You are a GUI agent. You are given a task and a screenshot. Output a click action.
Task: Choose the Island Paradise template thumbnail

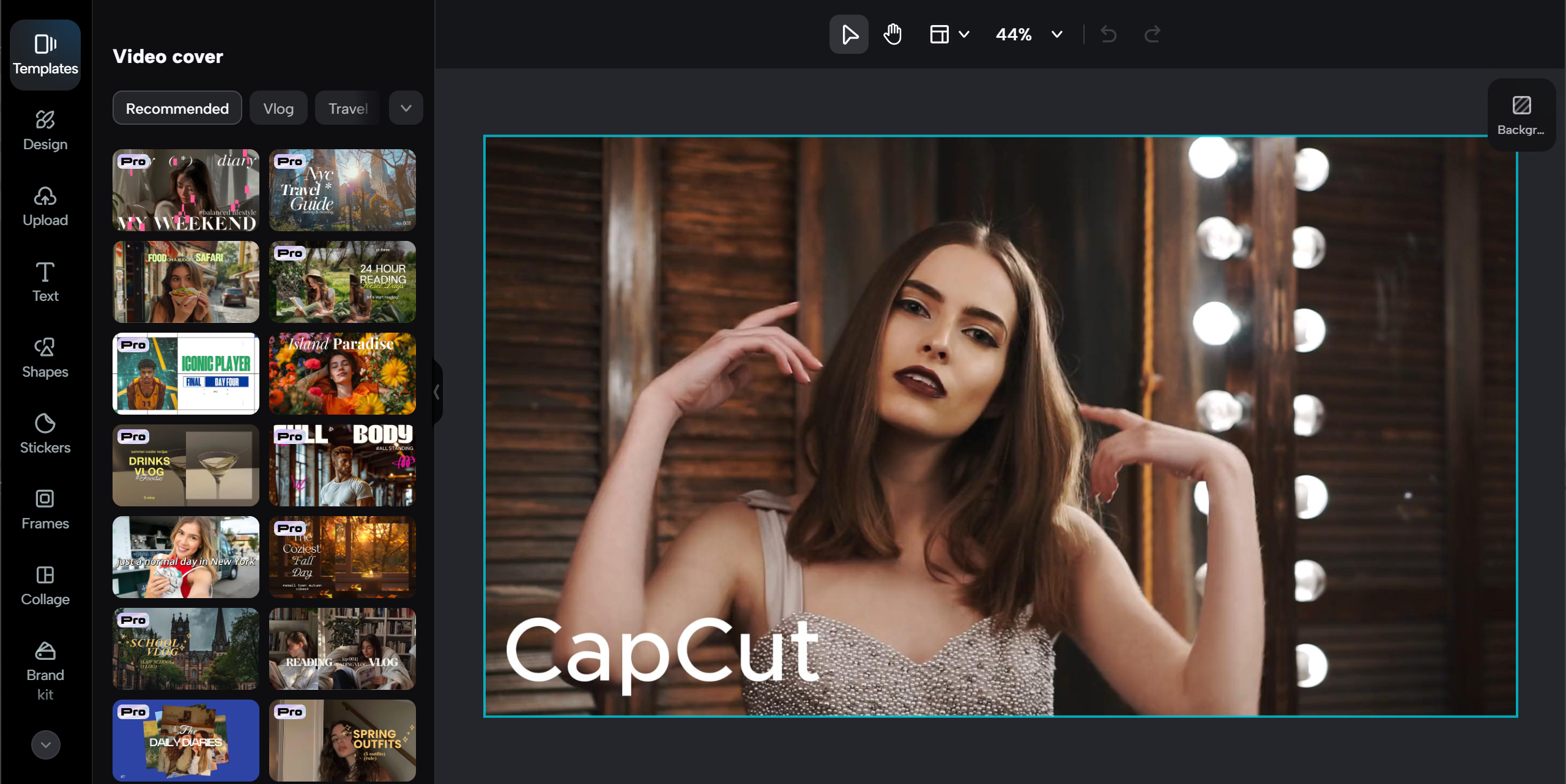click(x=342, y=374)
